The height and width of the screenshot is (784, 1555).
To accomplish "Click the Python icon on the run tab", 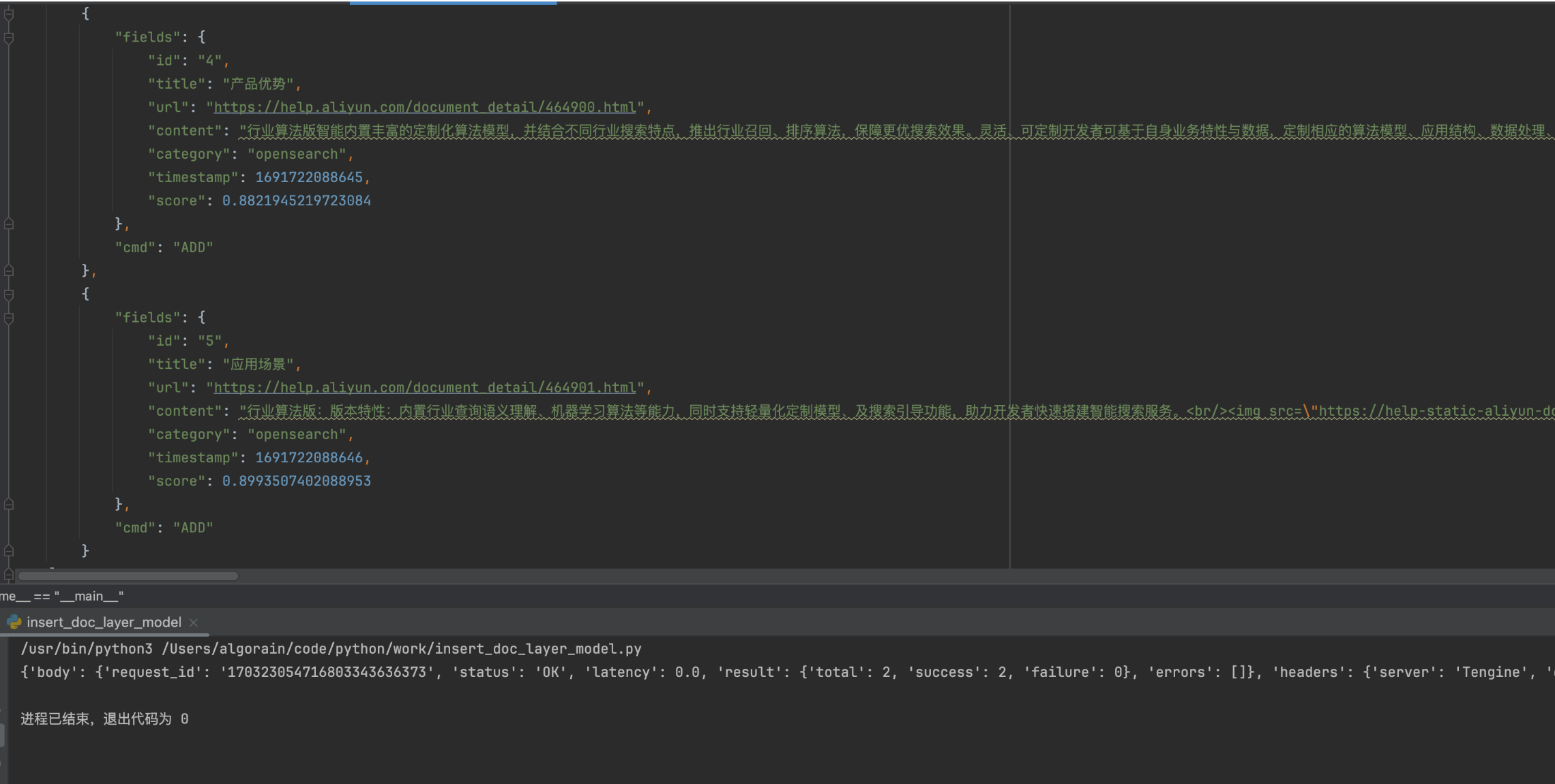I will coord(14,622).
